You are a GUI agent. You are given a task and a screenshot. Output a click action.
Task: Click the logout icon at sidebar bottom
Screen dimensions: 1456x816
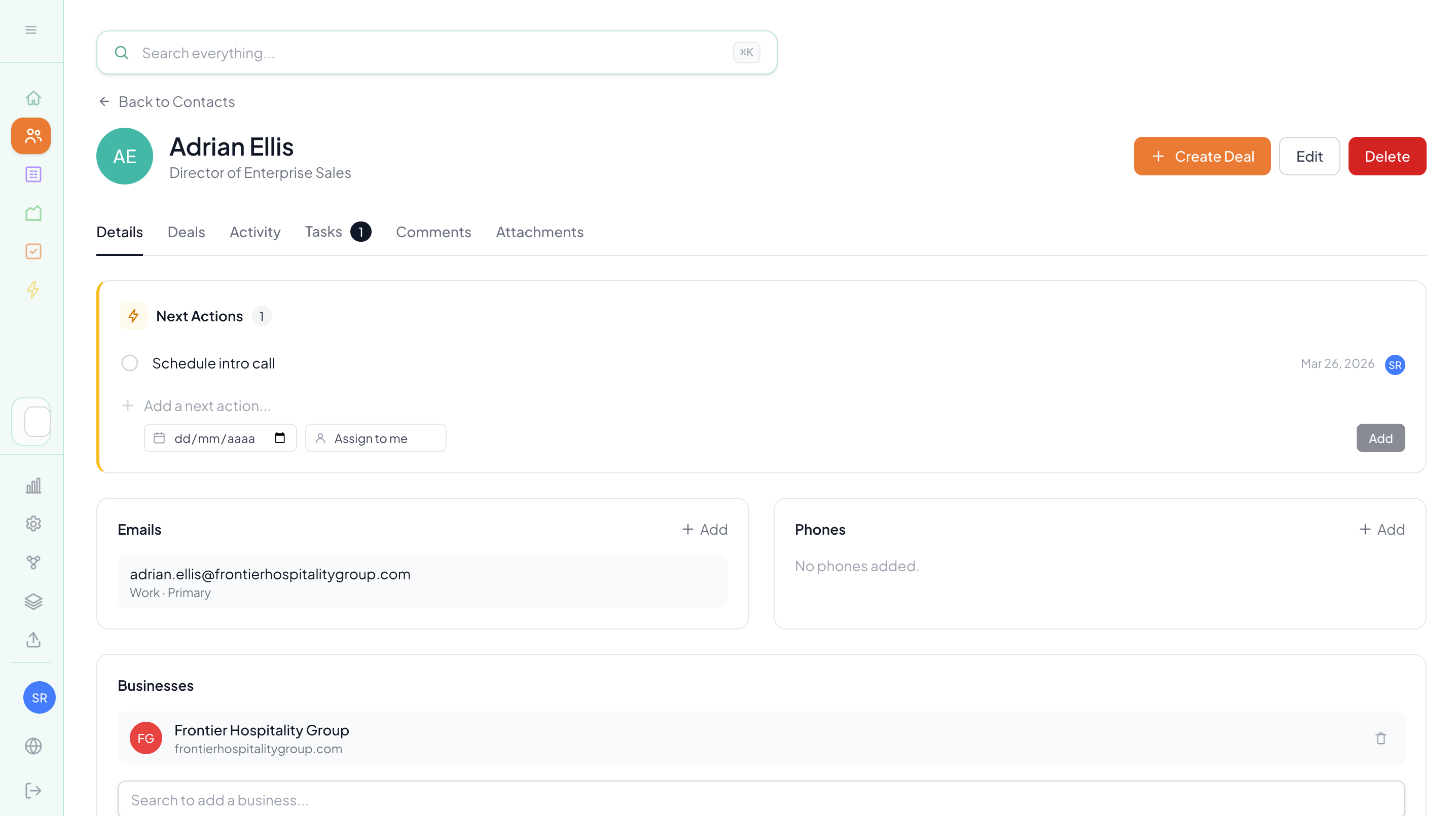32,790
